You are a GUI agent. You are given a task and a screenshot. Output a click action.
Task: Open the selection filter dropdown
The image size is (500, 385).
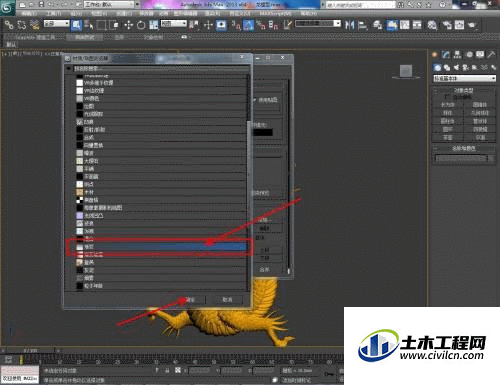pyautogui.click(x=57, y=24)
